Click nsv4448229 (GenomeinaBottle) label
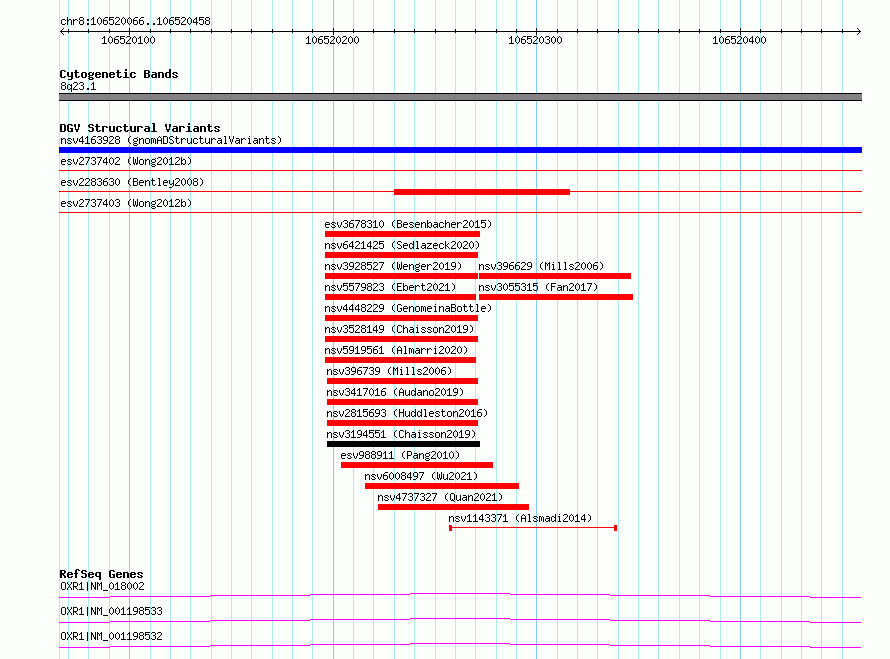This screenshot has height=659, width=890. click(408, 308)
